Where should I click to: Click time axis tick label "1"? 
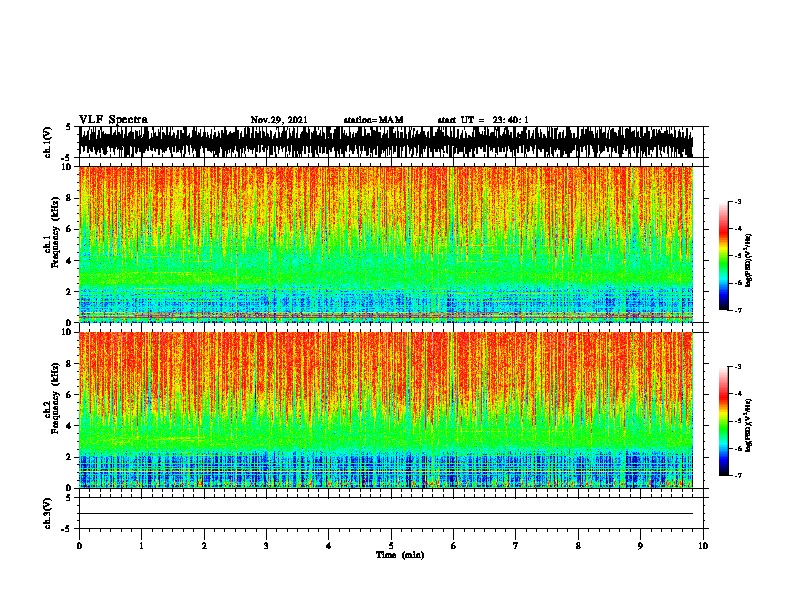point(141,546)
